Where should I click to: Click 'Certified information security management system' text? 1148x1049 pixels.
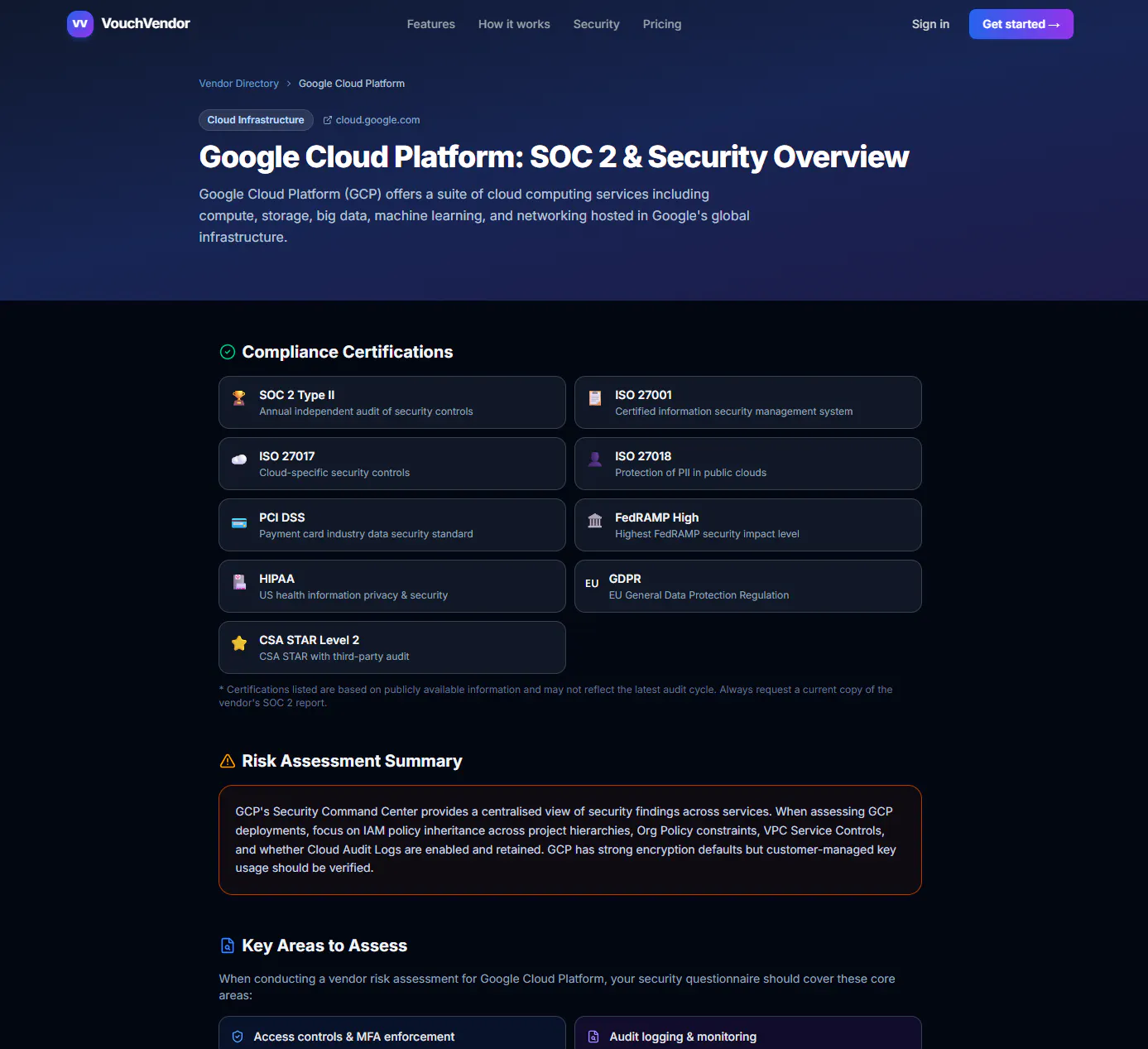734,411
